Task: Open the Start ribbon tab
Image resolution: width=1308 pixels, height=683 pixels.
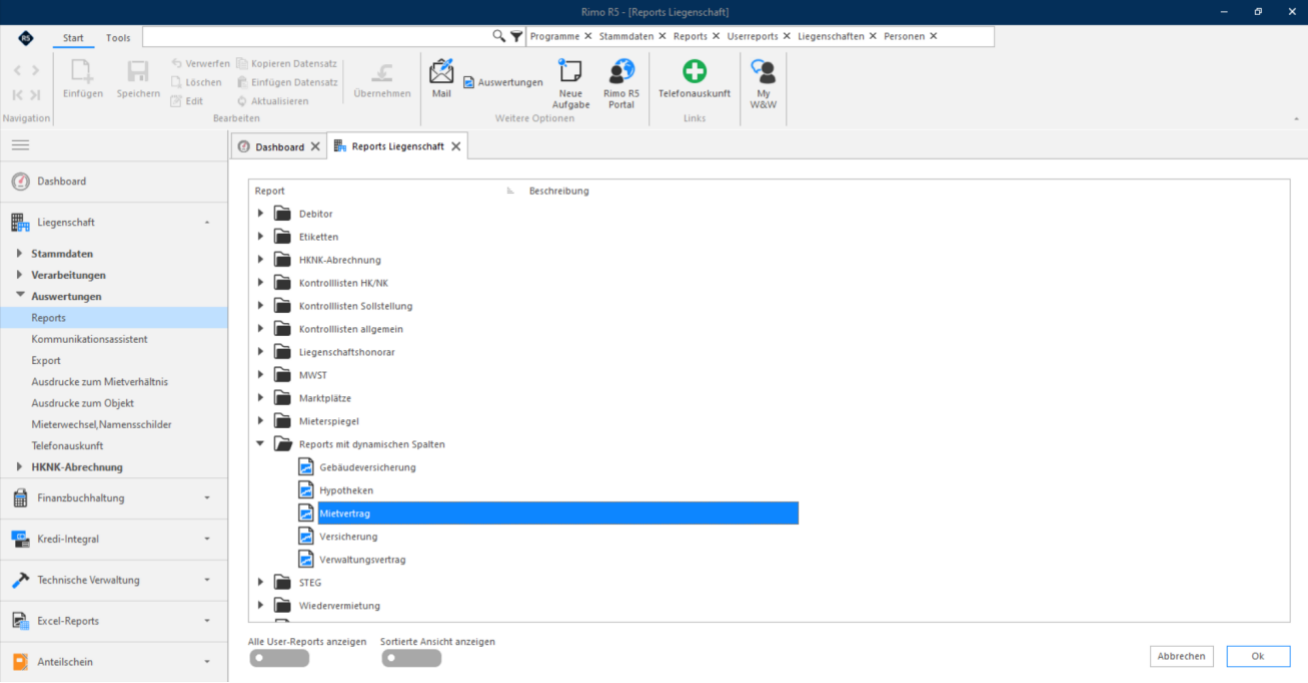Action: point(73,38)
